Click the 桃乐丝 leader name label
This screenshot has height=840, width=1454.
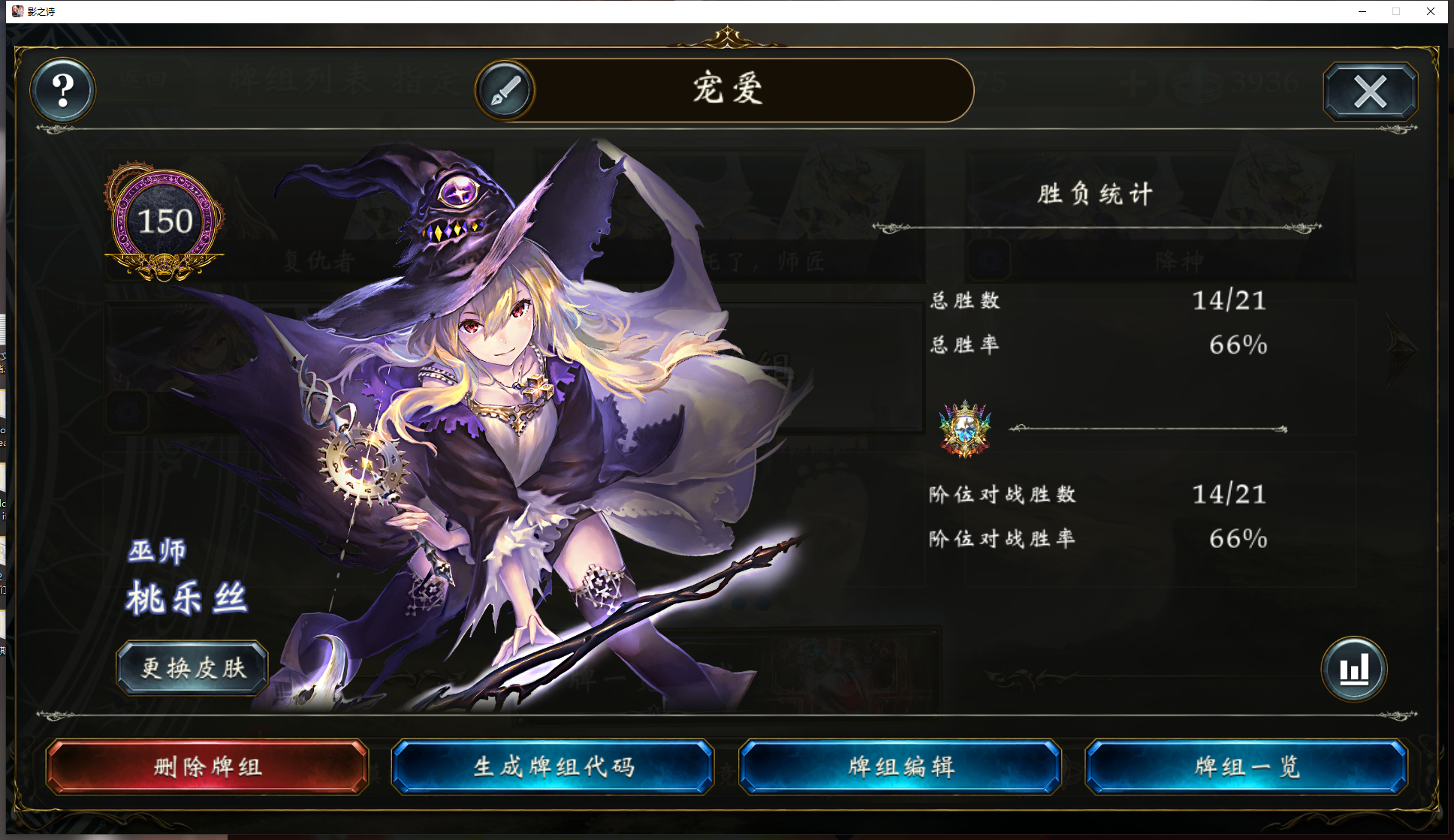point(186,598)
